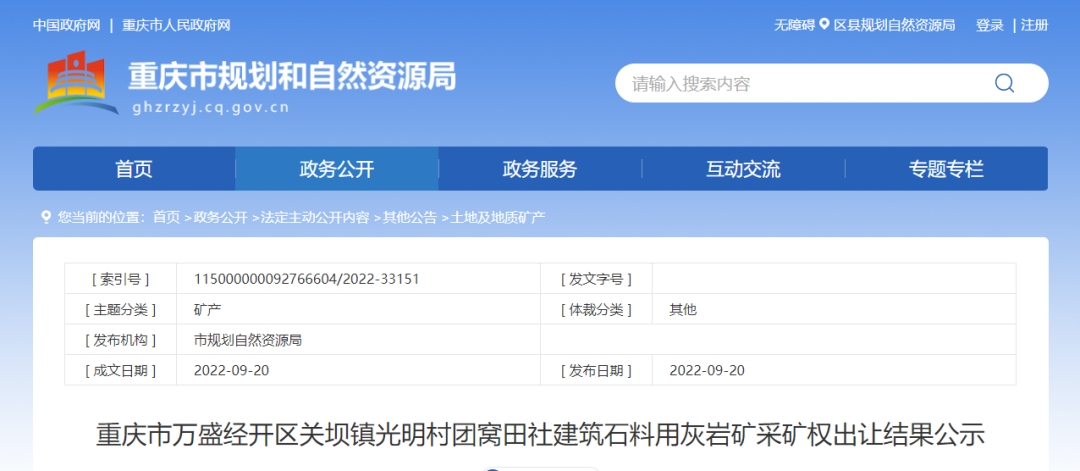Screen dimensions: 1080x471
Task: Enable 无障碍 accessibility mode
Action: tap(794, 25)
